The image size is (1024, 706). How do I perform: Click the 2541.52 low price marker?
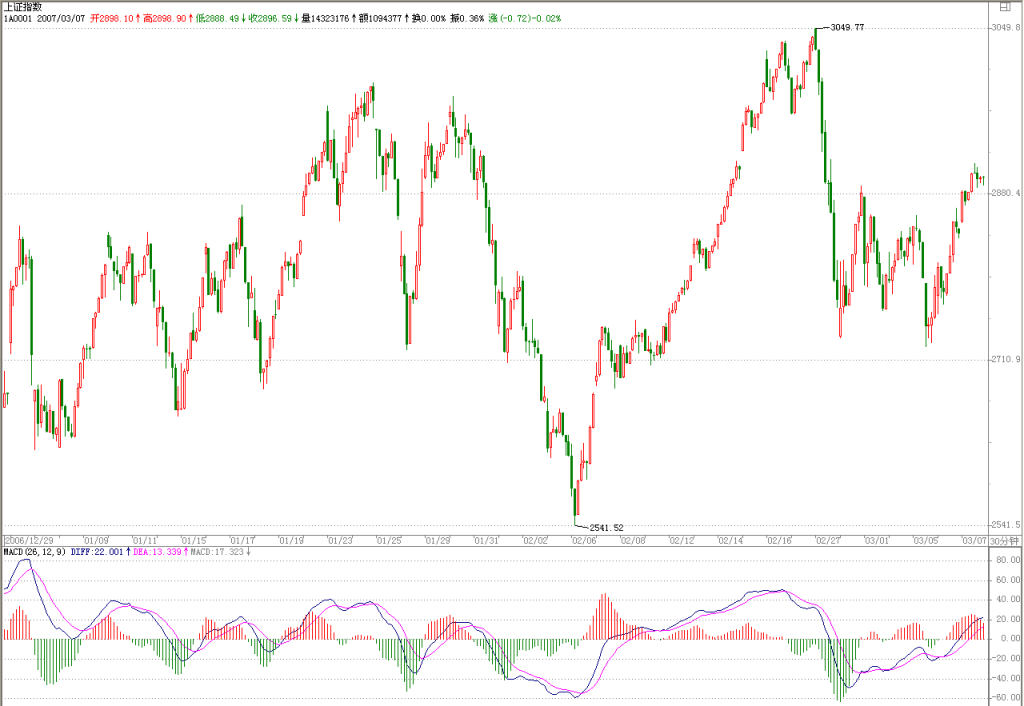[606, 528]
